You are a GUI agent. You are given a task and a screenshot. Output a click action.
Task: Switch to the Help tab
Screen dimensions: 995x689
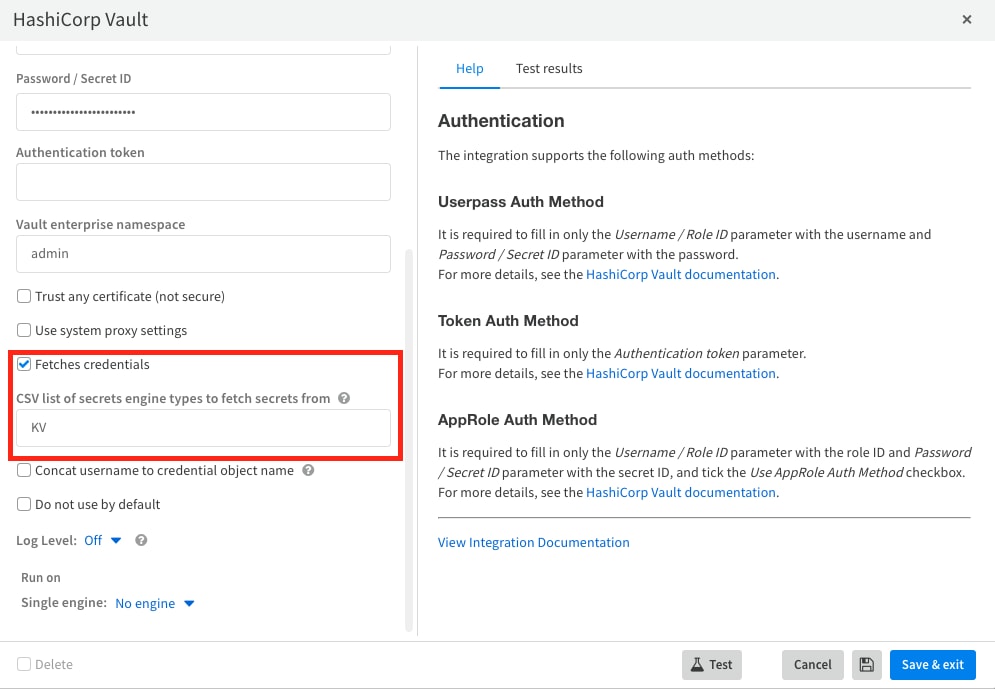(470, 69)
